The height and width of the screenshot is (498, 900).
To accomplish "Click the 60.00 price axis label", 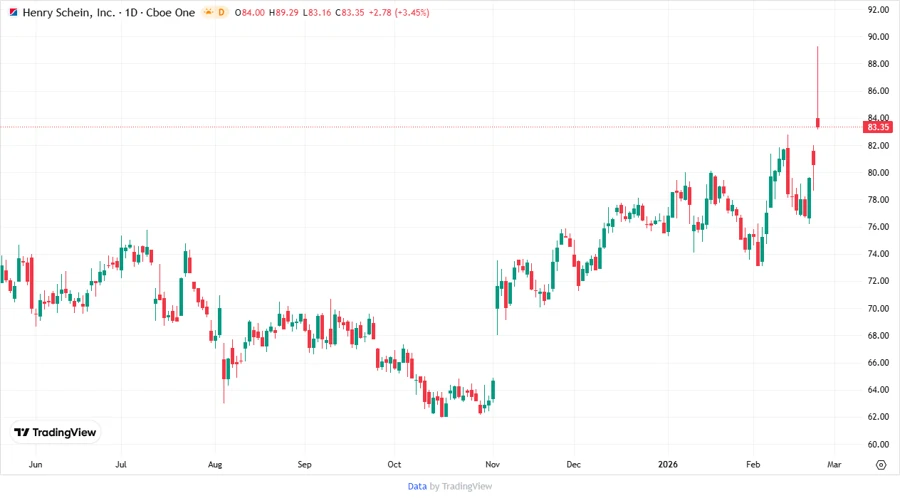I will coord(878,444).
